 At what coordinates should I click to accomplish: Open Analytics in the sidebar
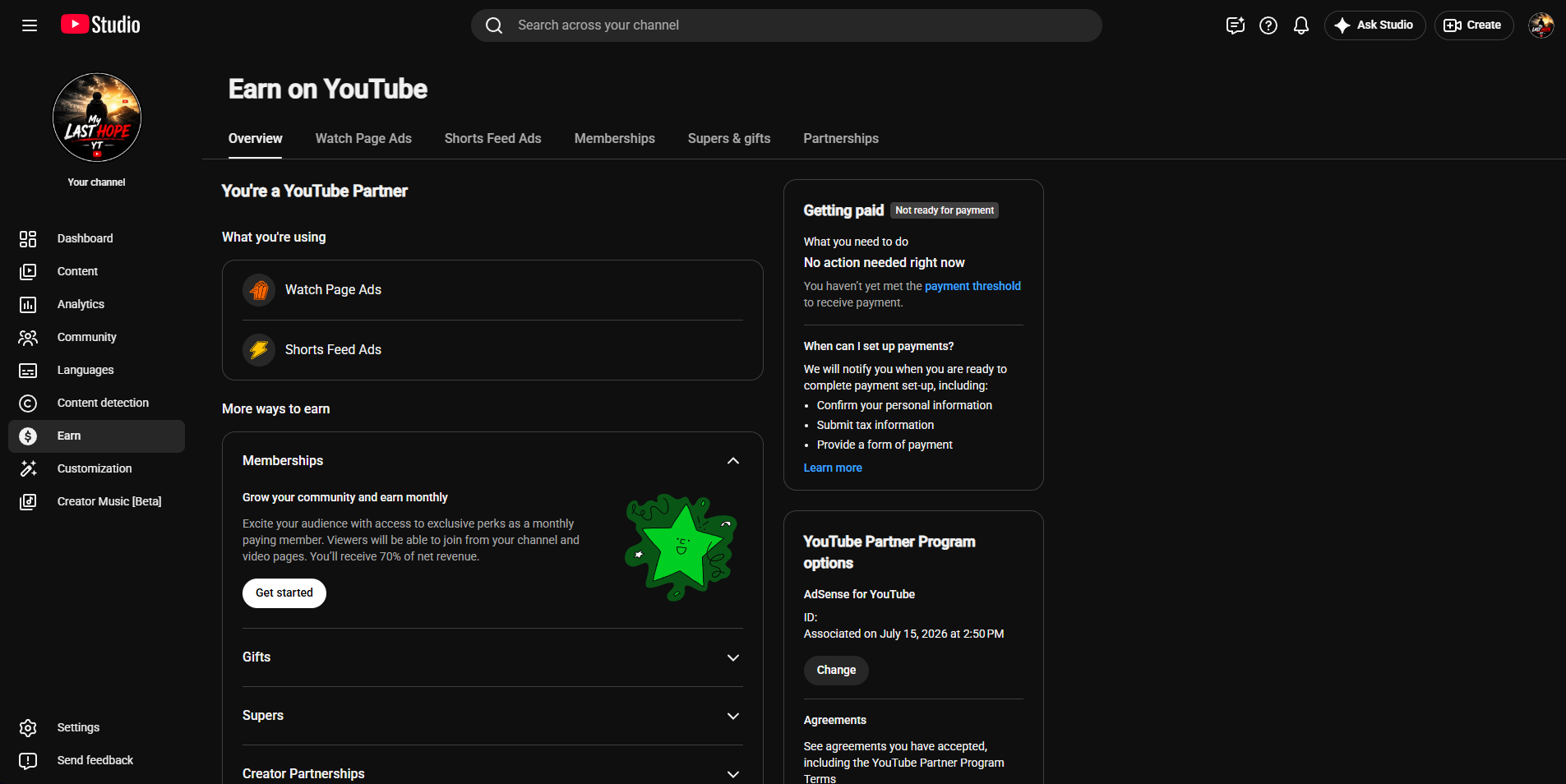[x=96, y=304]
